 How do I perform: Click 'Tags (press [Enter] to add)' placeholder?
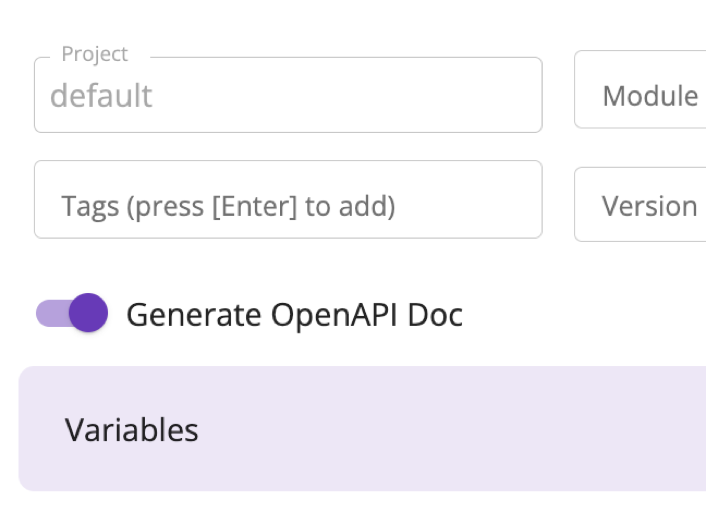point(228,206)
